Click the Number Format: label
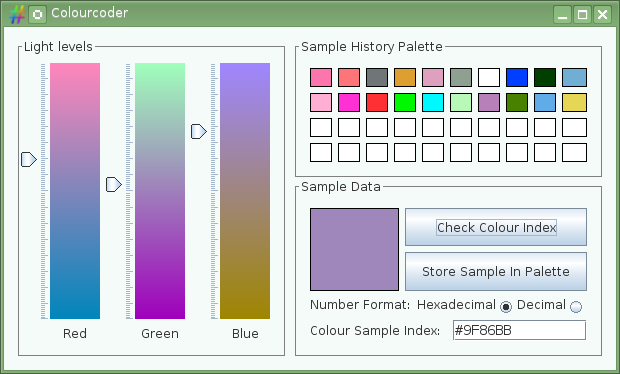This screenshot has width=620, height=374. pos(360,305)
